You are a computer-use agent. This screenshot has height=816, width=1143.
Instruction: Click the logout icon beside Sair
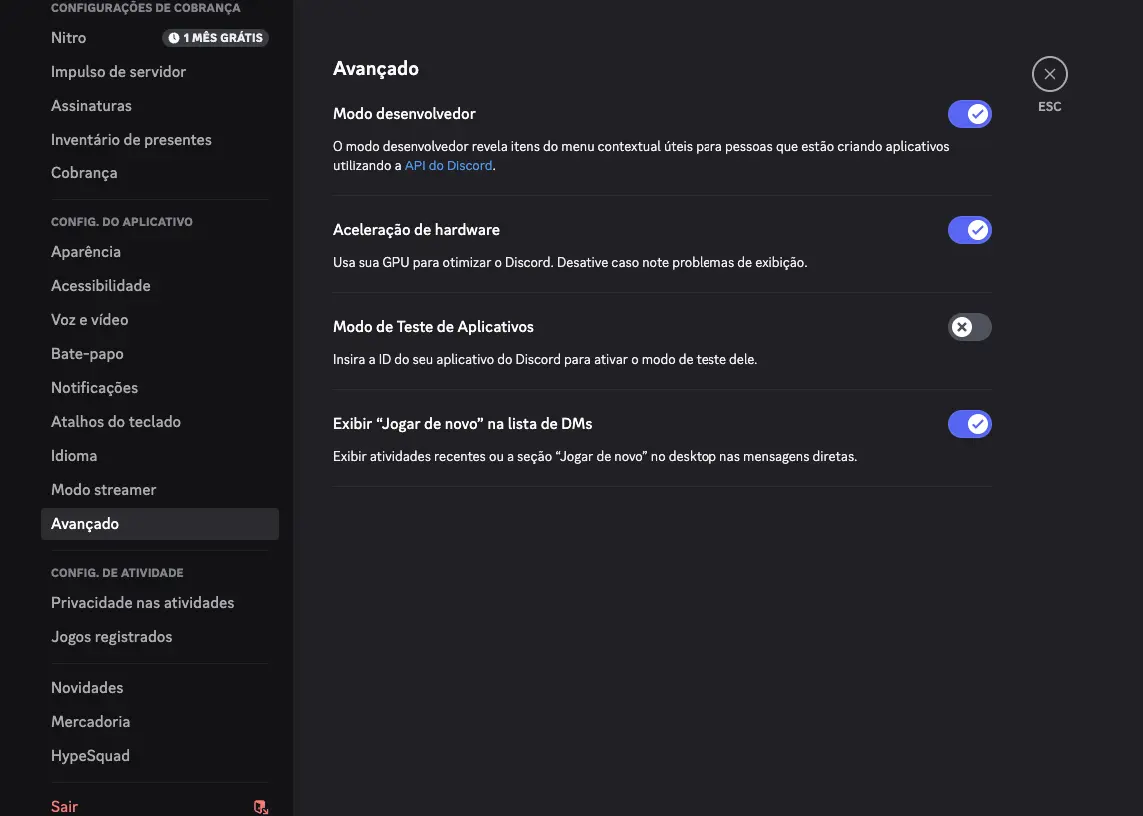(260, 806)
